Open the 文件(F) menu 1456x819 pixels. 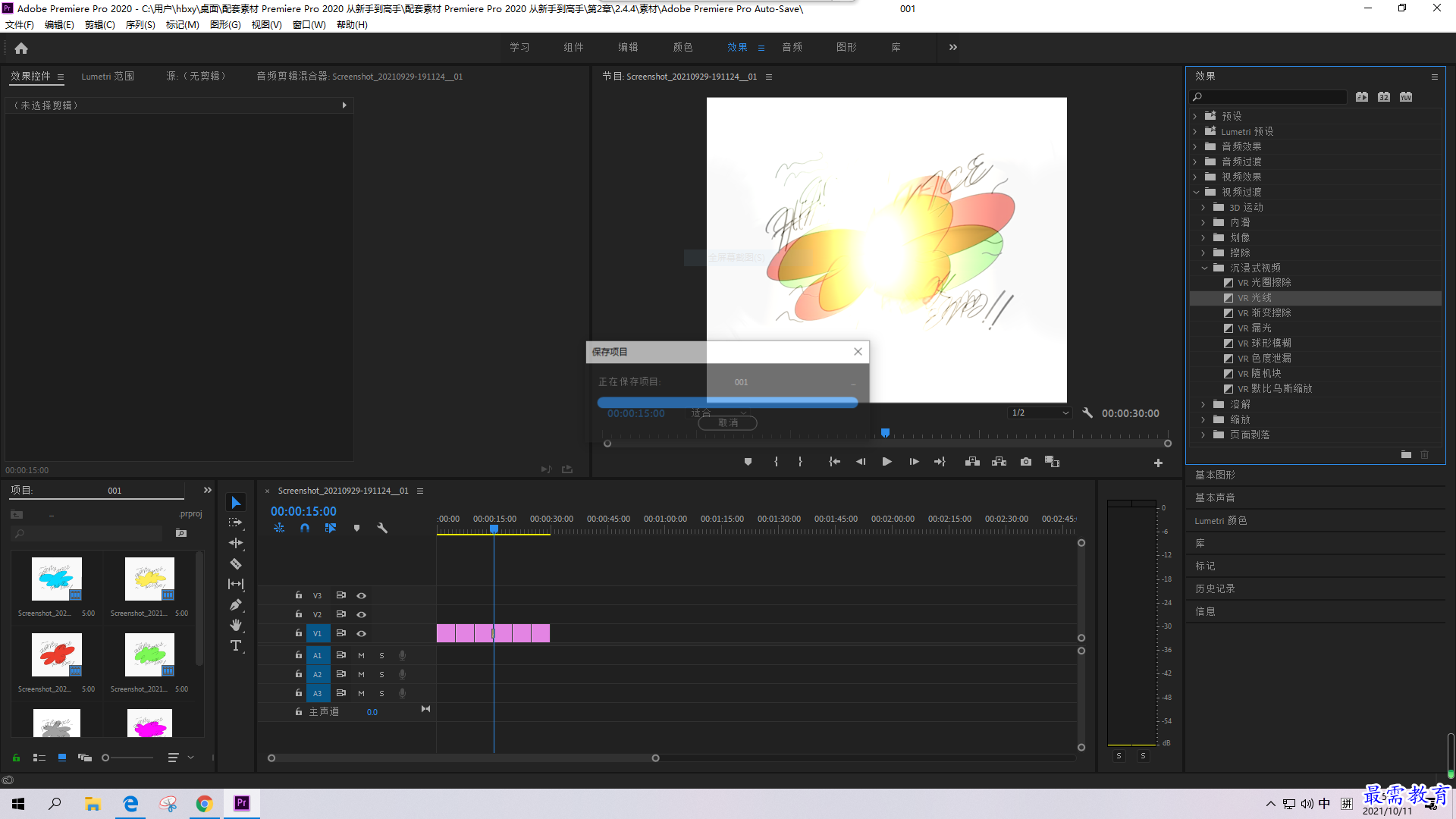click(x=20, y=25)
